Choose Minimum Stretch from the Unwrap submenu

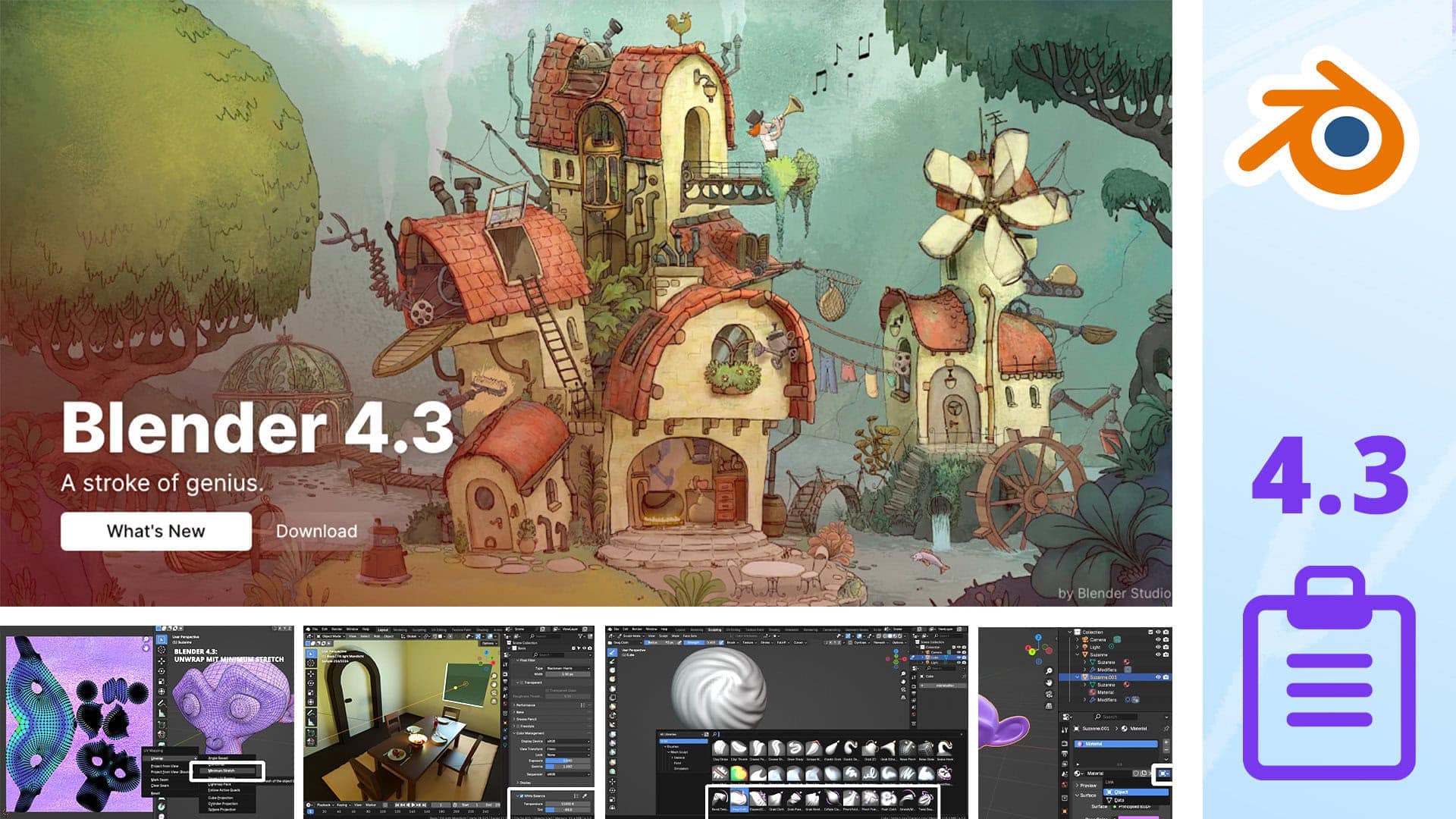(226, 770)
